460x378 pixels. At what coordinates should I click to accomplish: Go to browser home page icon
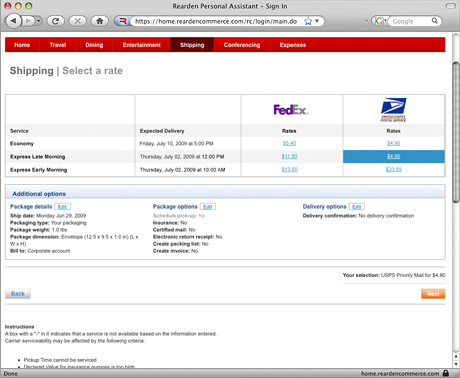pos(99,21)
